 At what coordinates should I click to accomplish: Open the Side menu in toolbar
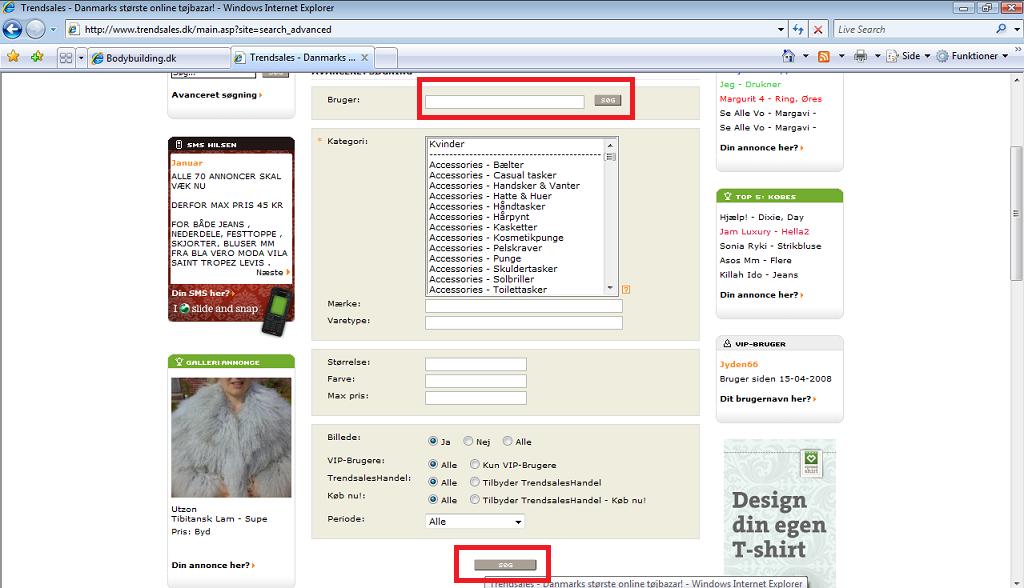[908, 56]
